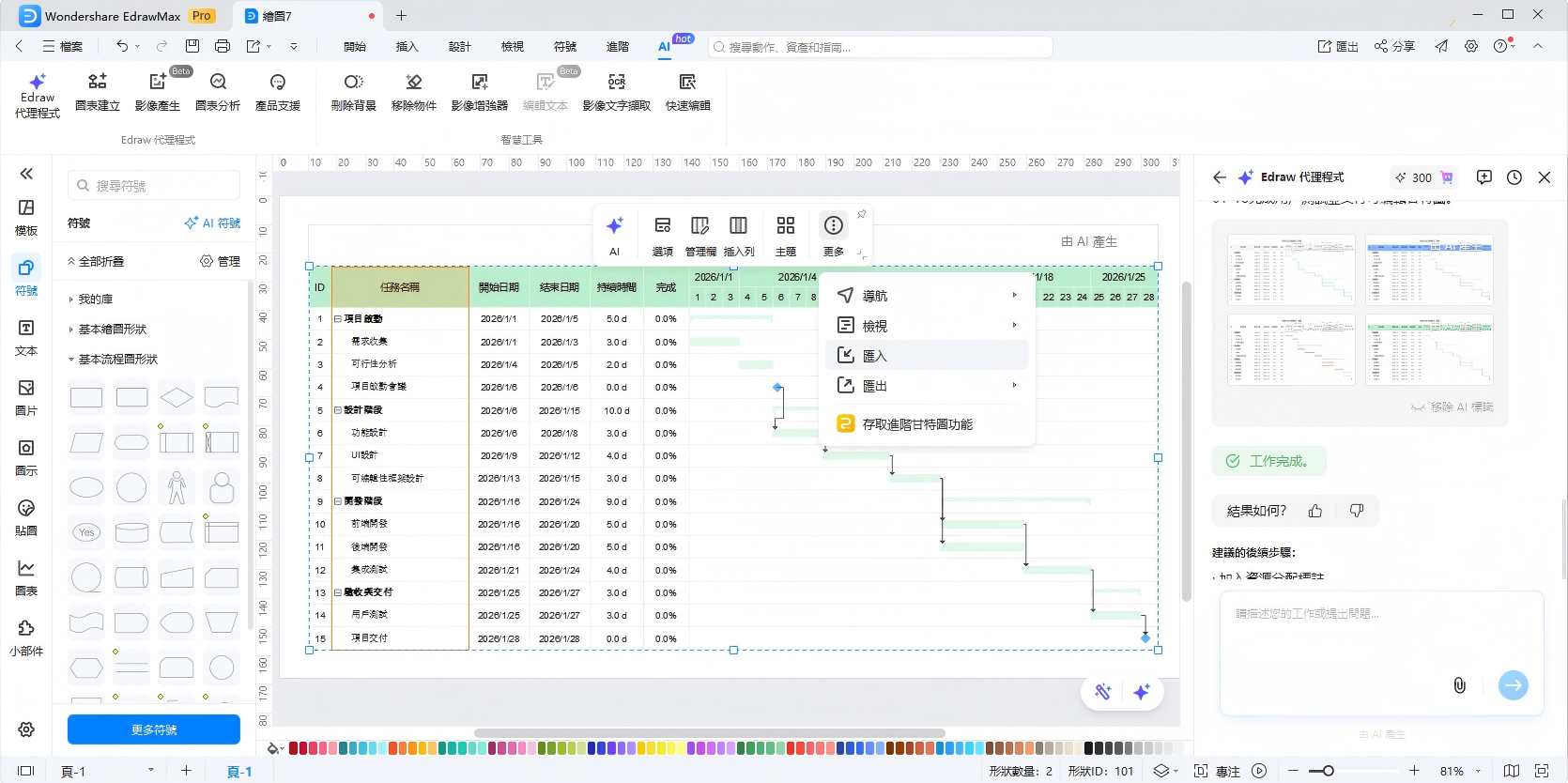The height and width of the screenshot is (783, 1568).
Task: Open the 影像增強器 tool
Action: tap(480, 93)
